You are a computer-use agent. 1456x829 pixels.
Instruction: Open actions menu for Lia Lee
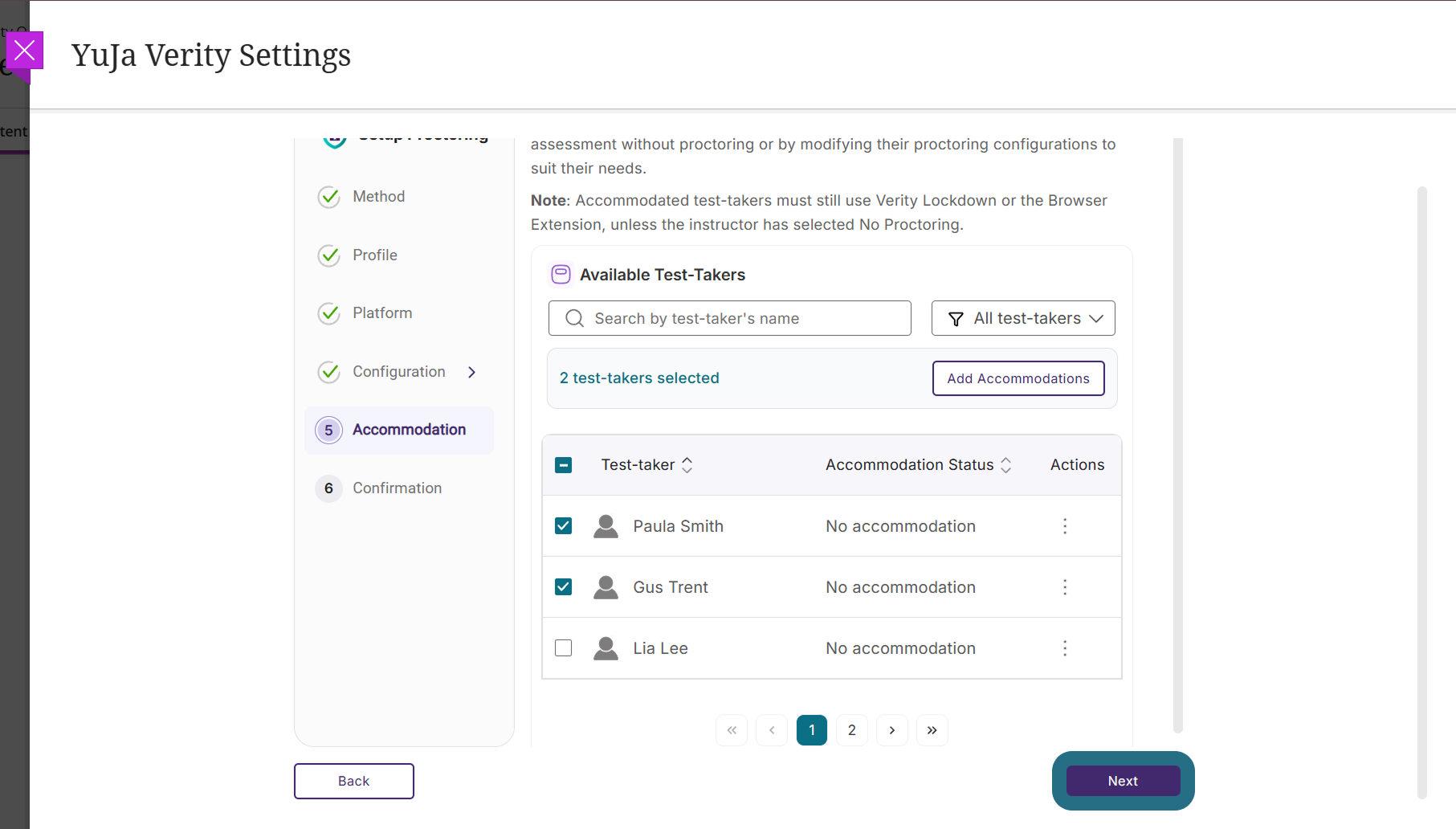click(x=1065, y=648)
